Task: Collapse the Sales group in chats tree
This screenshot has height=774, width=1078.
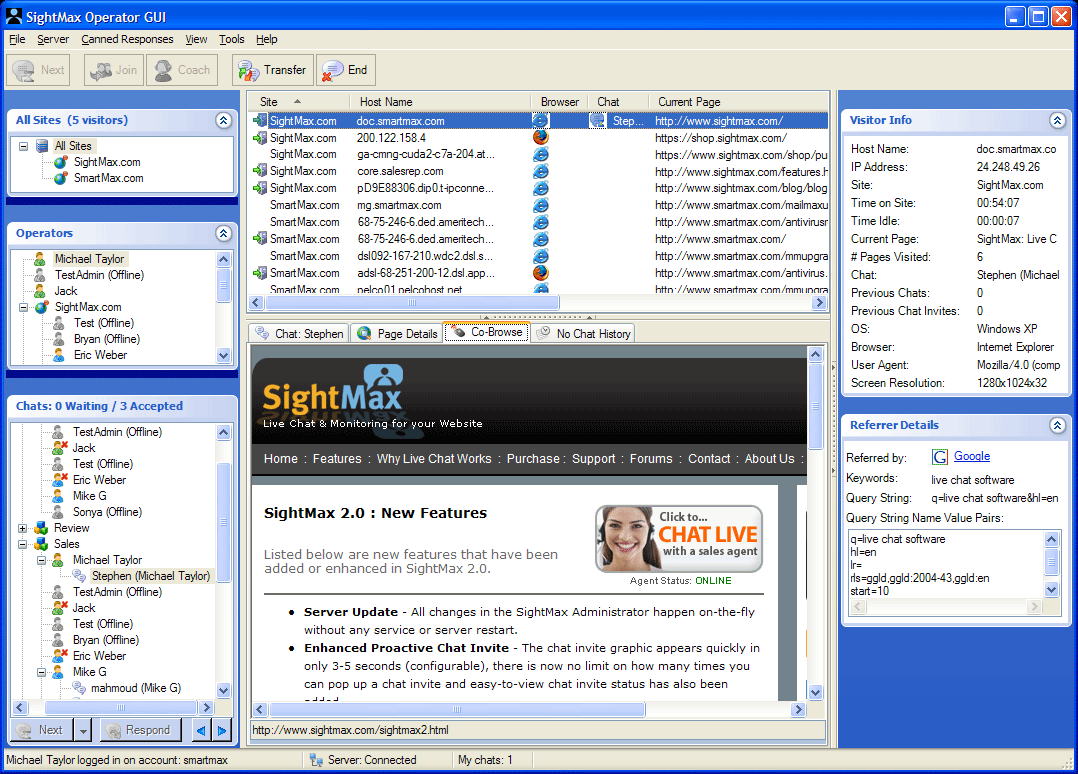Action: point(23,544)
